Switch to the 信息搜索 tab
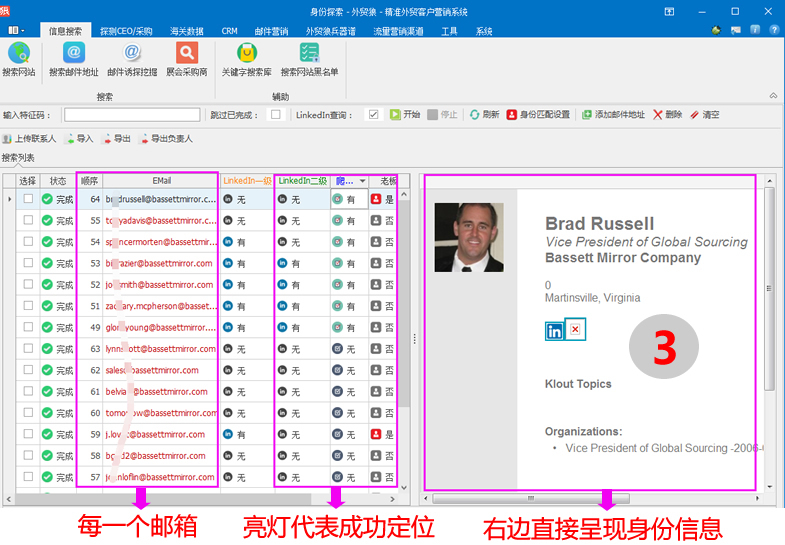The height and width of the screenshot is (545, 785). tap(65, 31)
